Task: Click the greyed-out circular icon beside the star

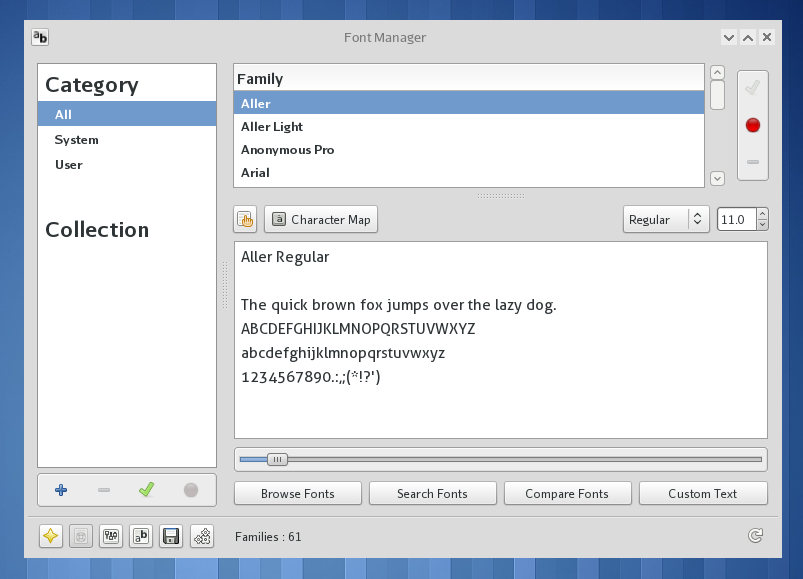Action: [81, 536]
